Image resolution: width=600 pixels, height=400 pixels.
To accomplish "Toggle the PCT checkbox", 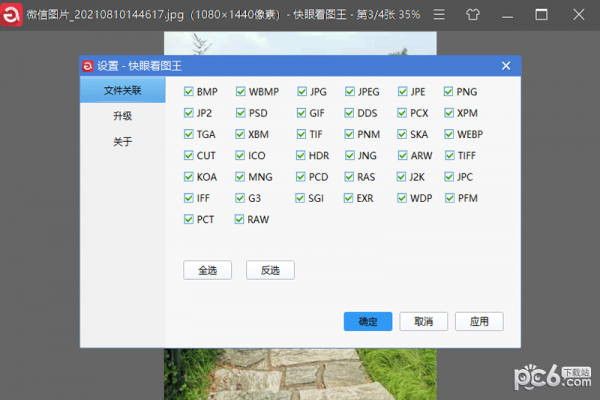I will click(x=188, y=219).
